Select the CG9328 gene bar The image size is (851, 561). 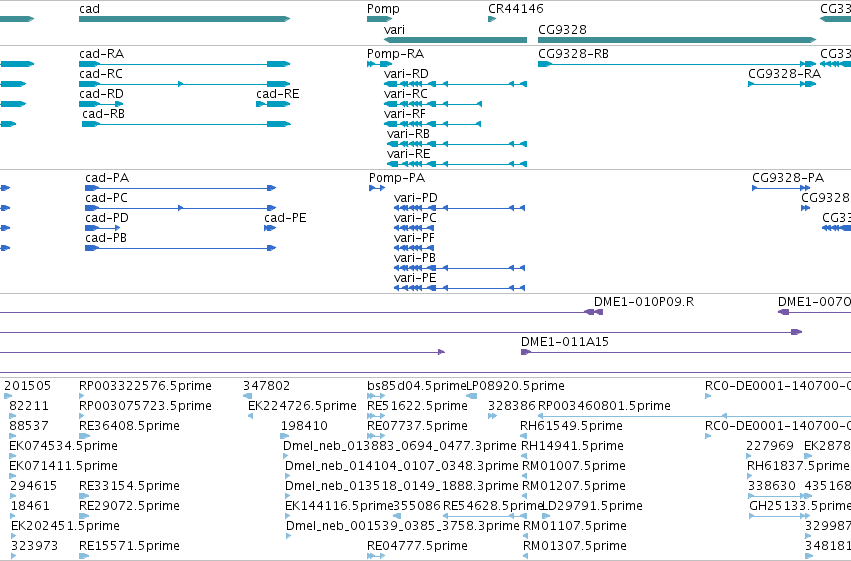click(677, 40)
